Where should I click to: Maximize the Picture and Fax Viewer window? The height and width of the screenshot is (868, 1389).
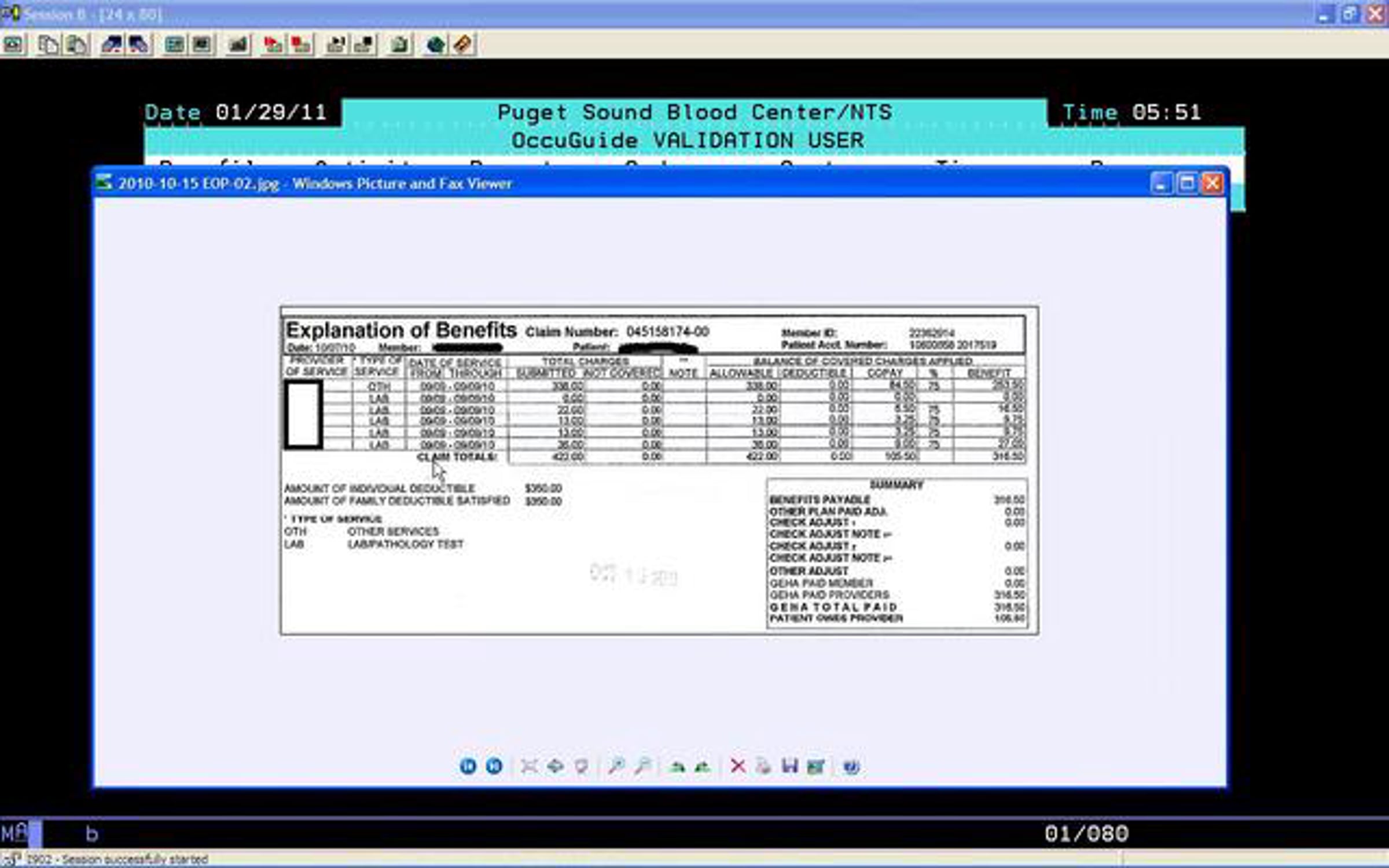pyautogui.click(x=1187, y=183)
